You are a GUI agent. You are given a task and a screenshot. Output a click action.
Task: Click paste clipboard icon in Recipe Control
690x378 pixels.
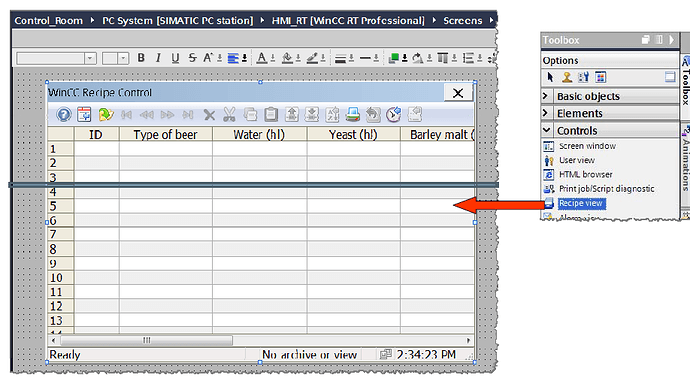click(271, 115)
